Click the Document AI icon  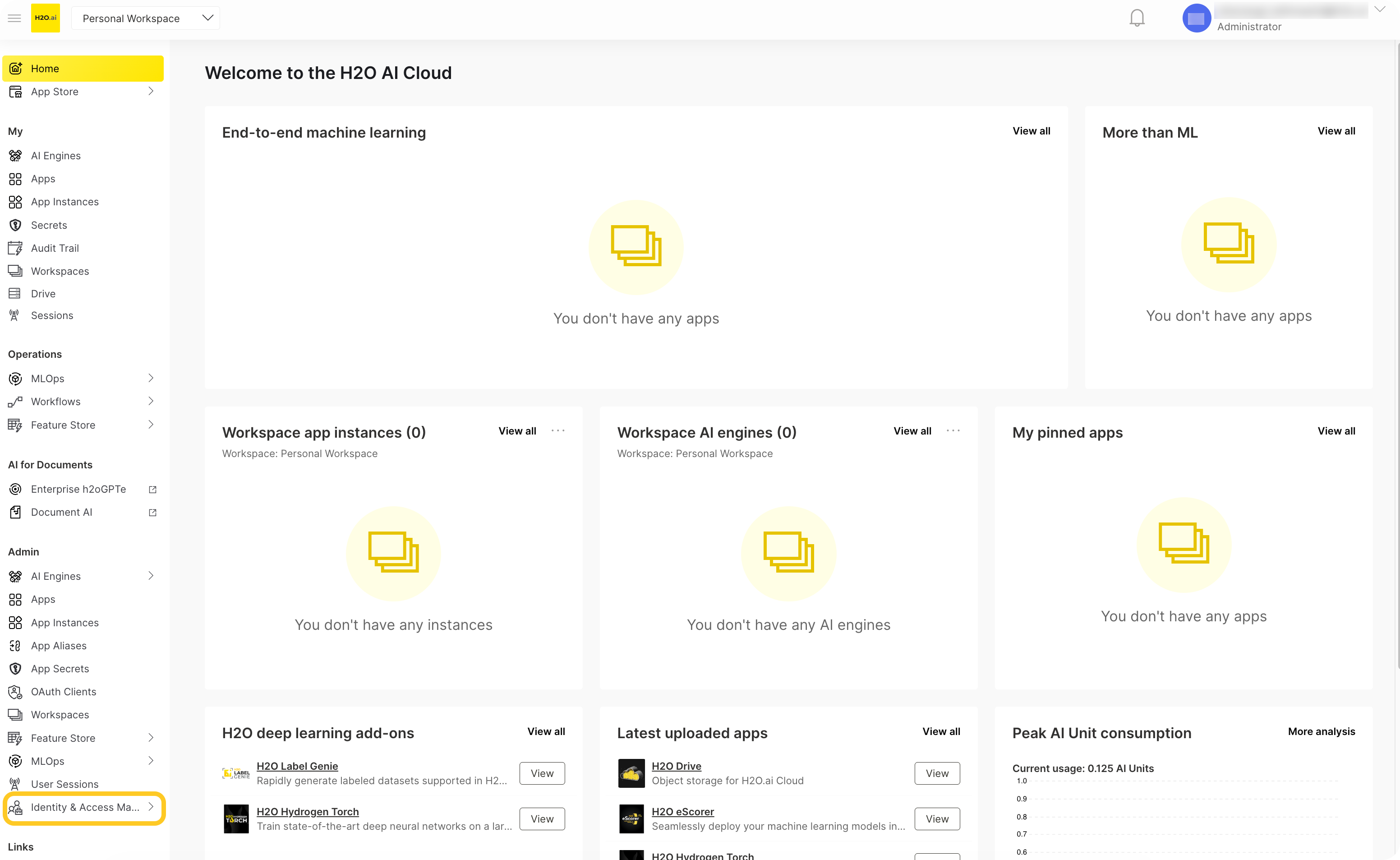pos(15,512)
